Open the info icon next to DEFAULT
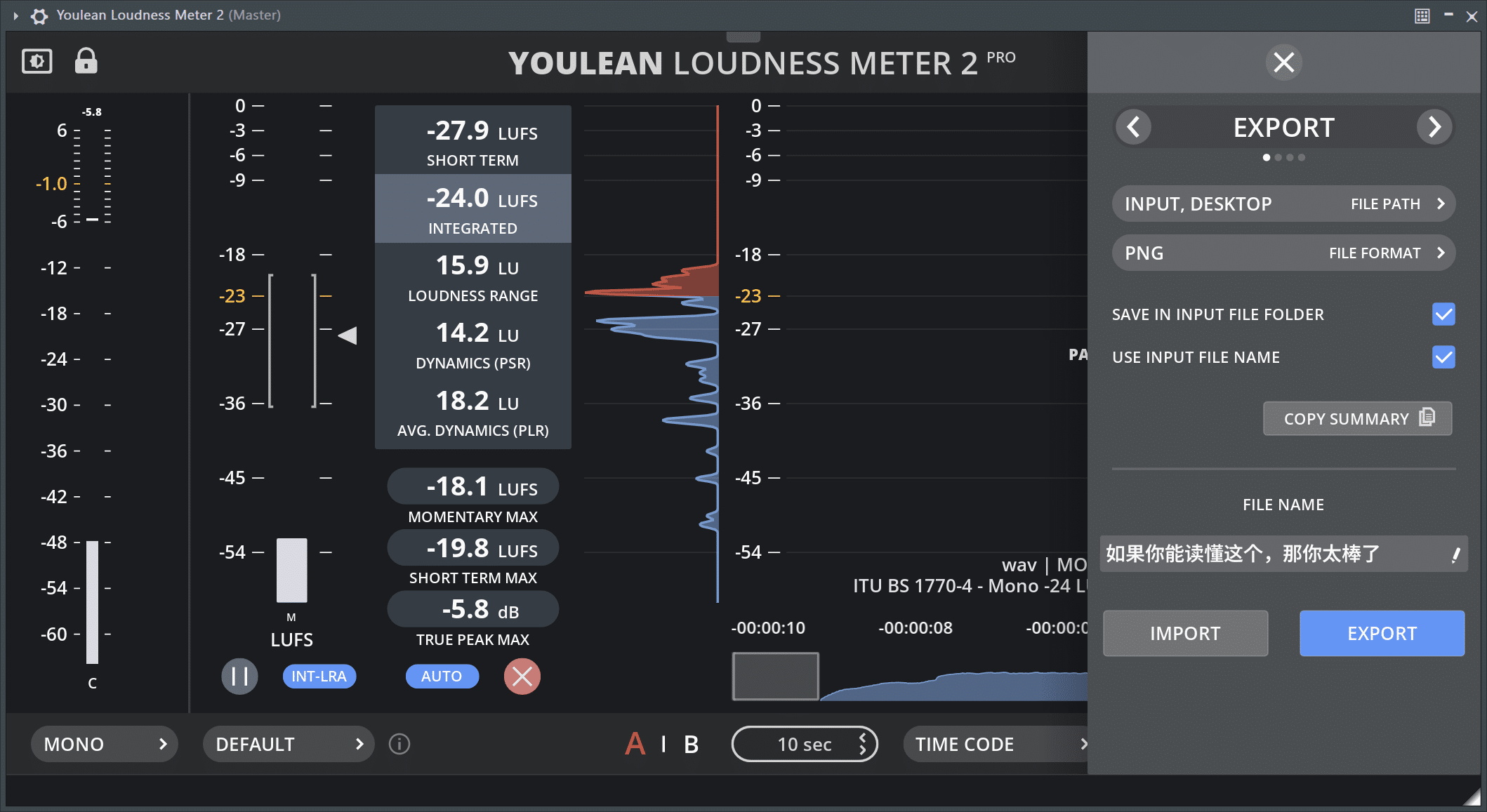Image resolution: width=1487 pixels, height=812 pixels. point(399,744)
